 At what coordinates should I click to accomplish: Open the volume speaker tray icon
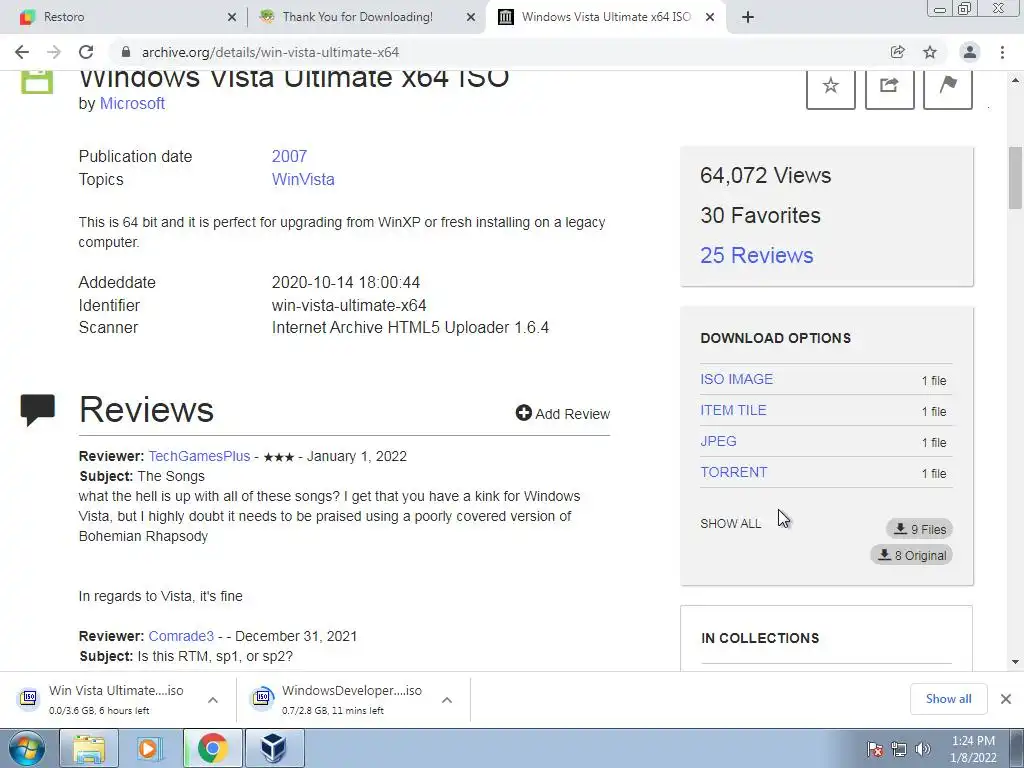922,749
